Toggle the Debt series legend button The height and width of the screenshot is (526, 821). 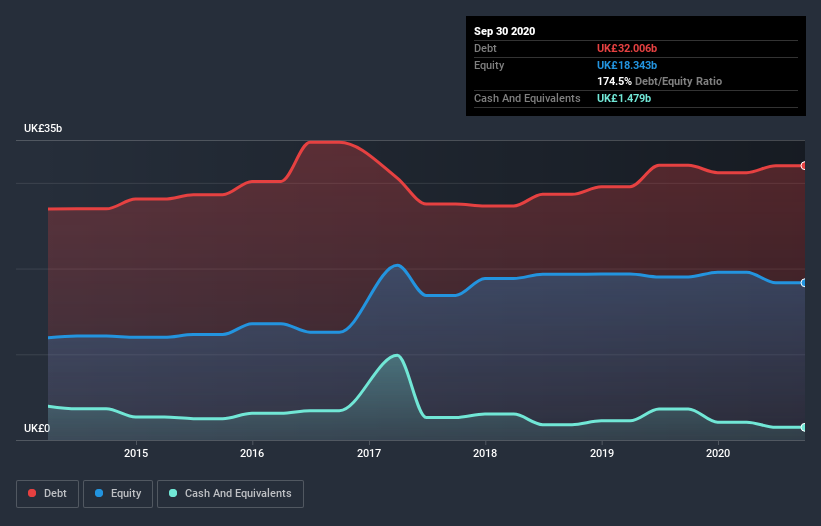coord(48,494)
